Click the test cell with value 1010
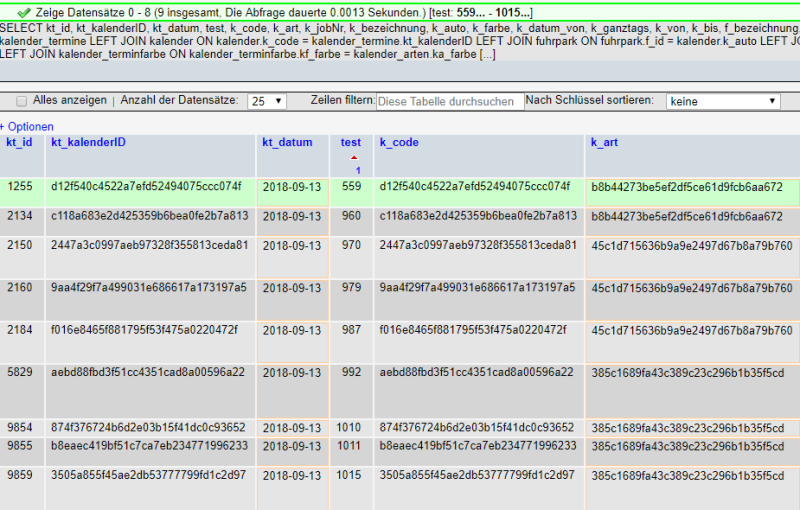Screen dimensions: 800x510 349,428
